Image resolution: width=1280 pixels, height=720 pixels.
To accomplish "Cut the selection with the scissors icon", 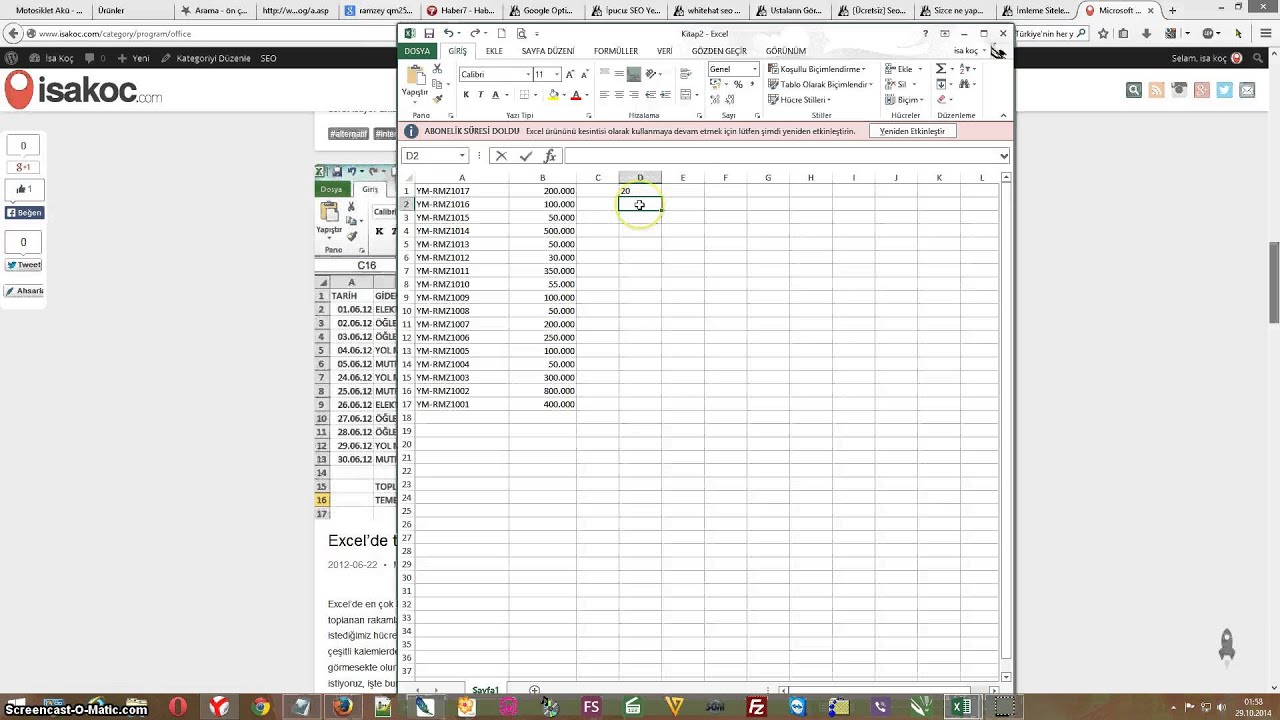I will click(x=437, y=69).
